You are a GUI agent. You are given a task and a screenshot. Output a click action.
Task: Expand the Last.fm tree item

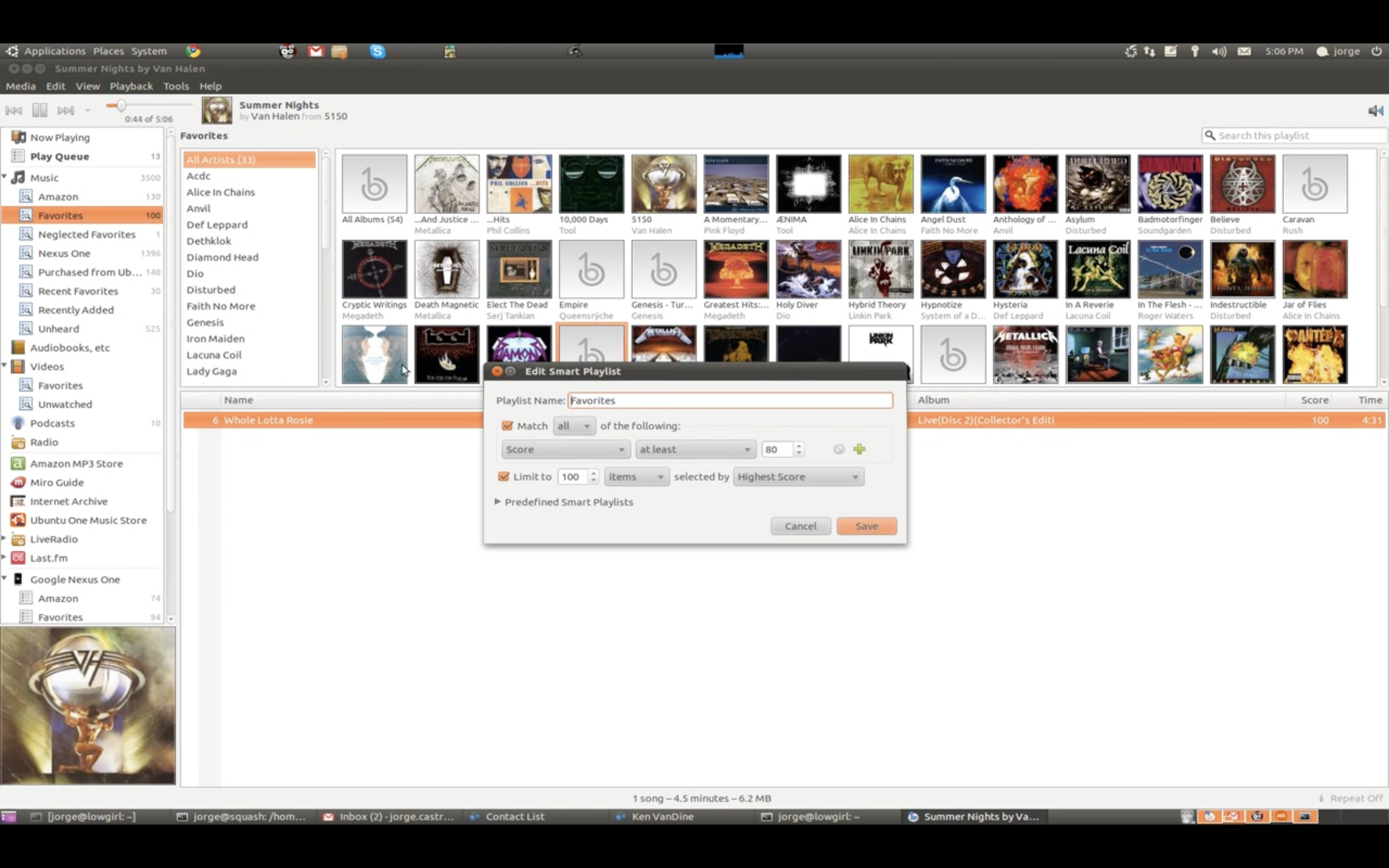point(4,557)
